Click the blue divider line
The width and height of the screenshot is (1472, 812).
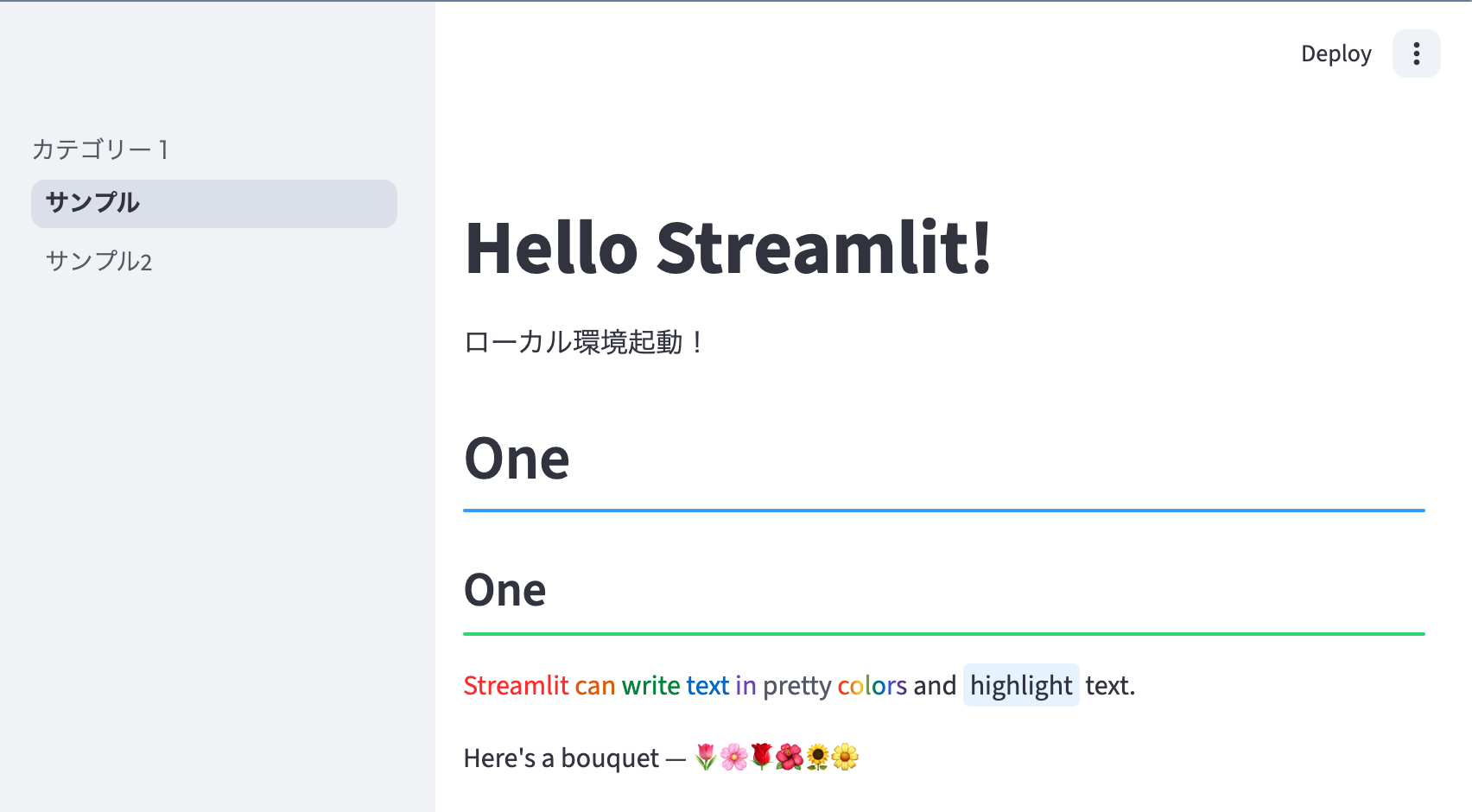943,511
